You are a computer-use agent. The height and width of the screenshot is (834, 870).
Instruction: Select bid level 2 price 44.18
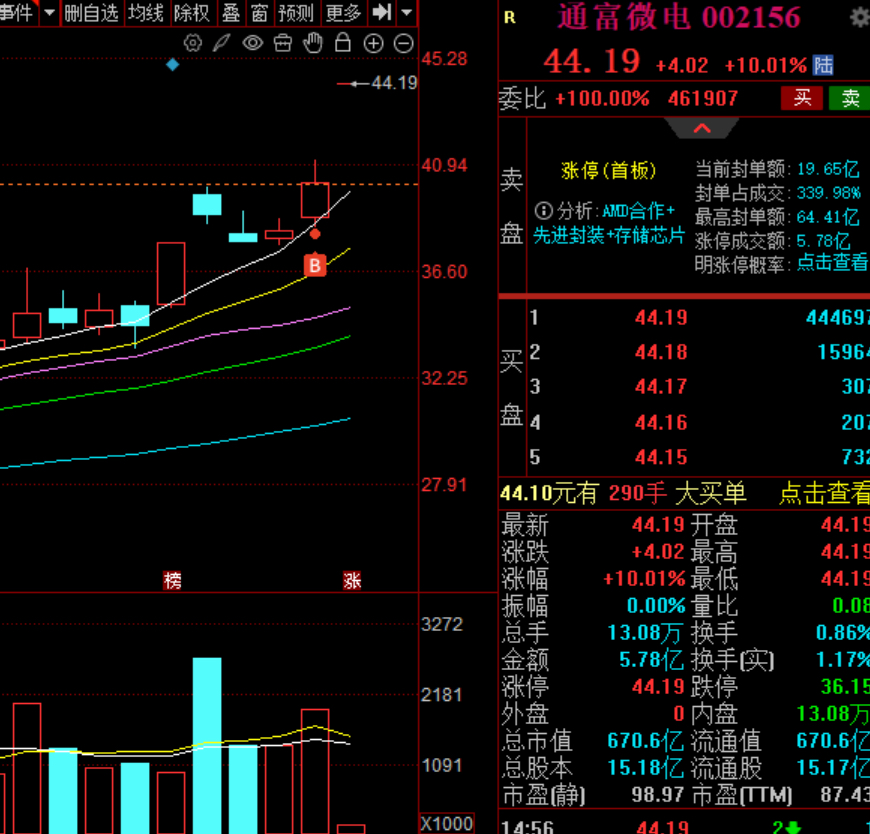click(x=661, y=352)
